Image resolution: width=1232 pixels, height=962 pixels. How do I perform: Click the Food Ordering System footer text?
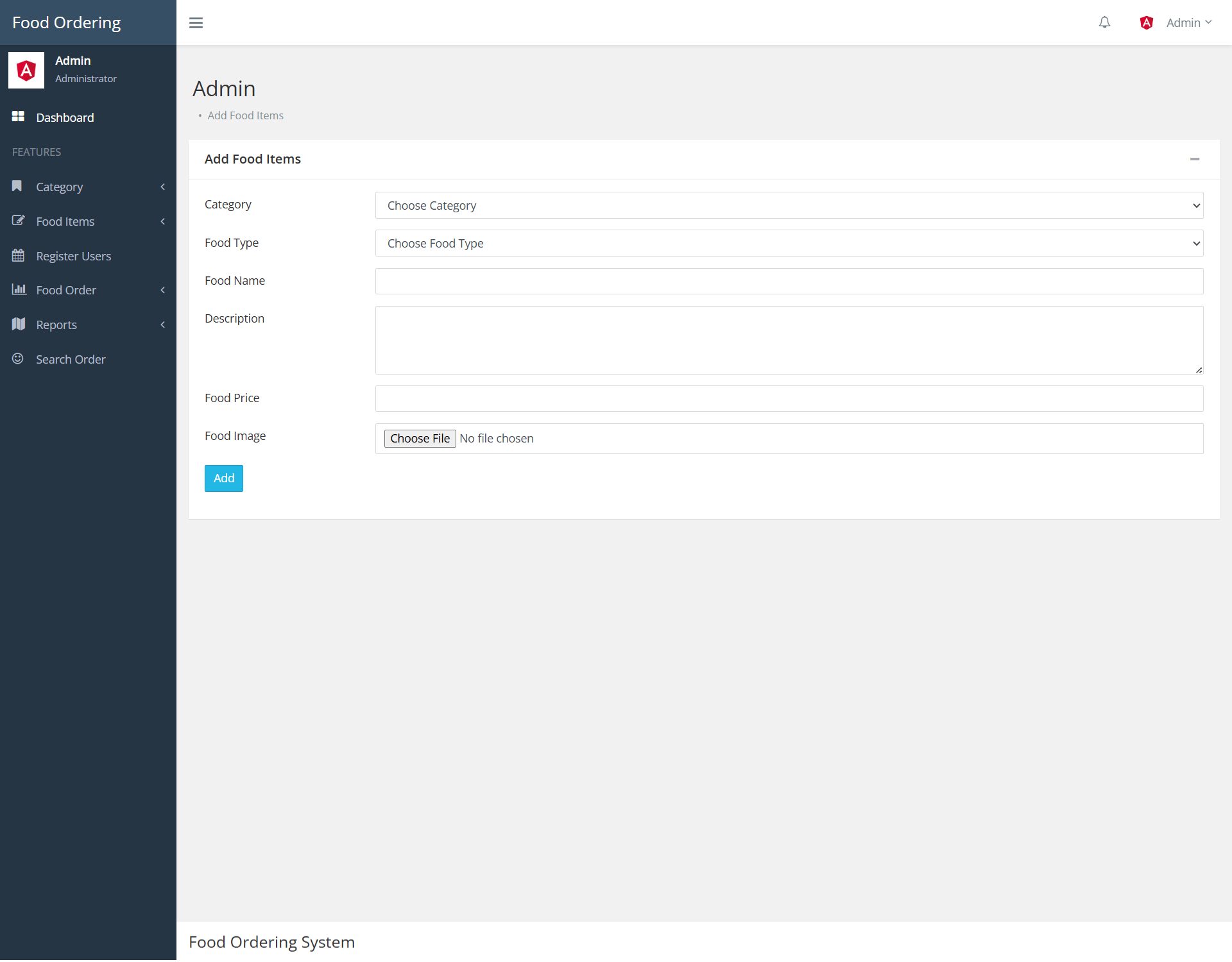coord(272,942)
